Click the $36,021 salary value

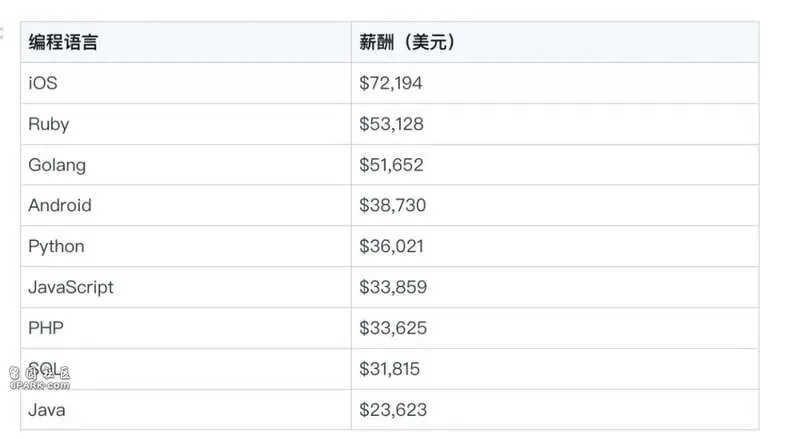click(391, 246)
